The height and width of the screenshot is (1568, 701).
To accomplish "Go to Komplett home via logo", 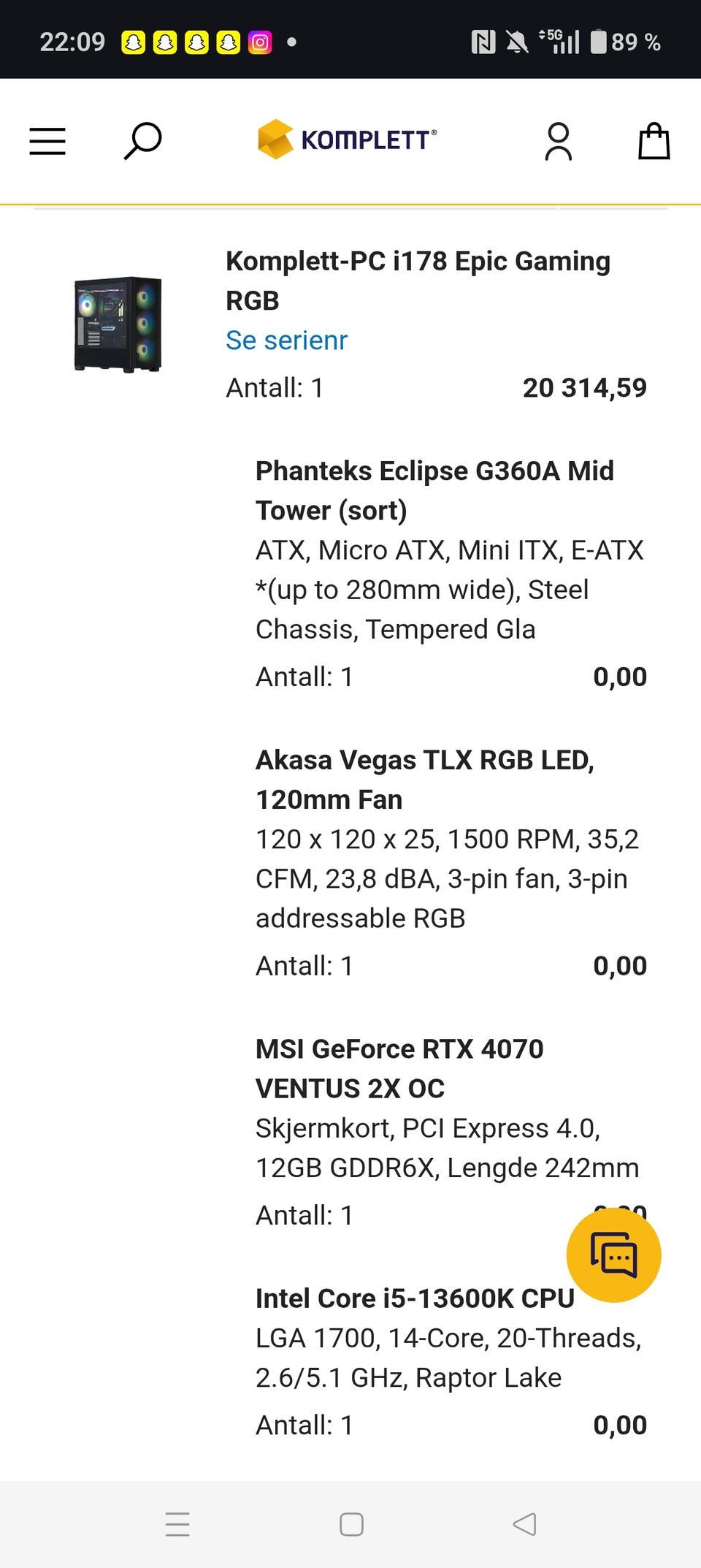I will point(348,139).
